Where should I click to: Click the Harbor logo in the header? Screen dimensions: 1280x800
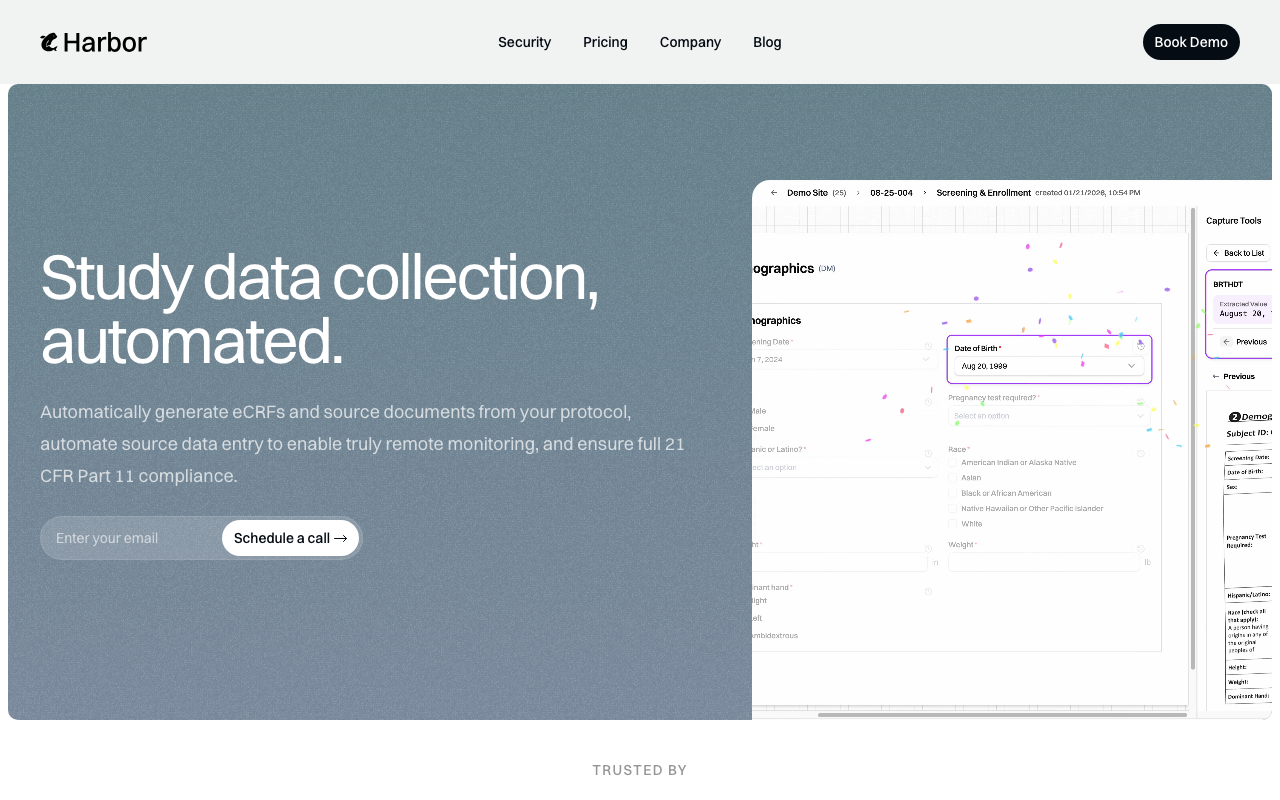93,42
